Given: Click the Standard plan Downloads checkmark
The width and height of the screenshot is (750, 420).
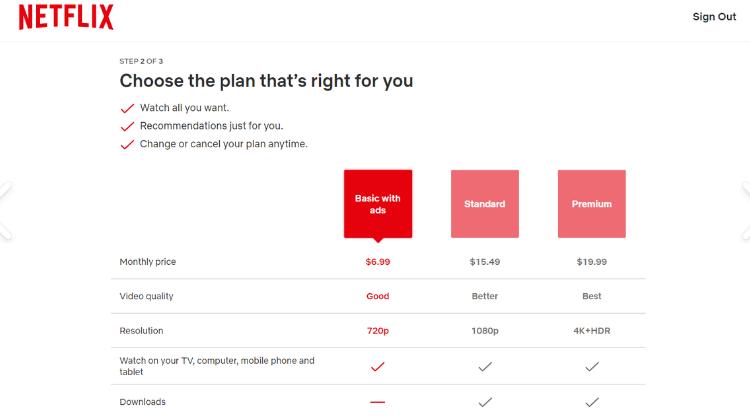Looking at the screenshot, I should pos(484,402).
